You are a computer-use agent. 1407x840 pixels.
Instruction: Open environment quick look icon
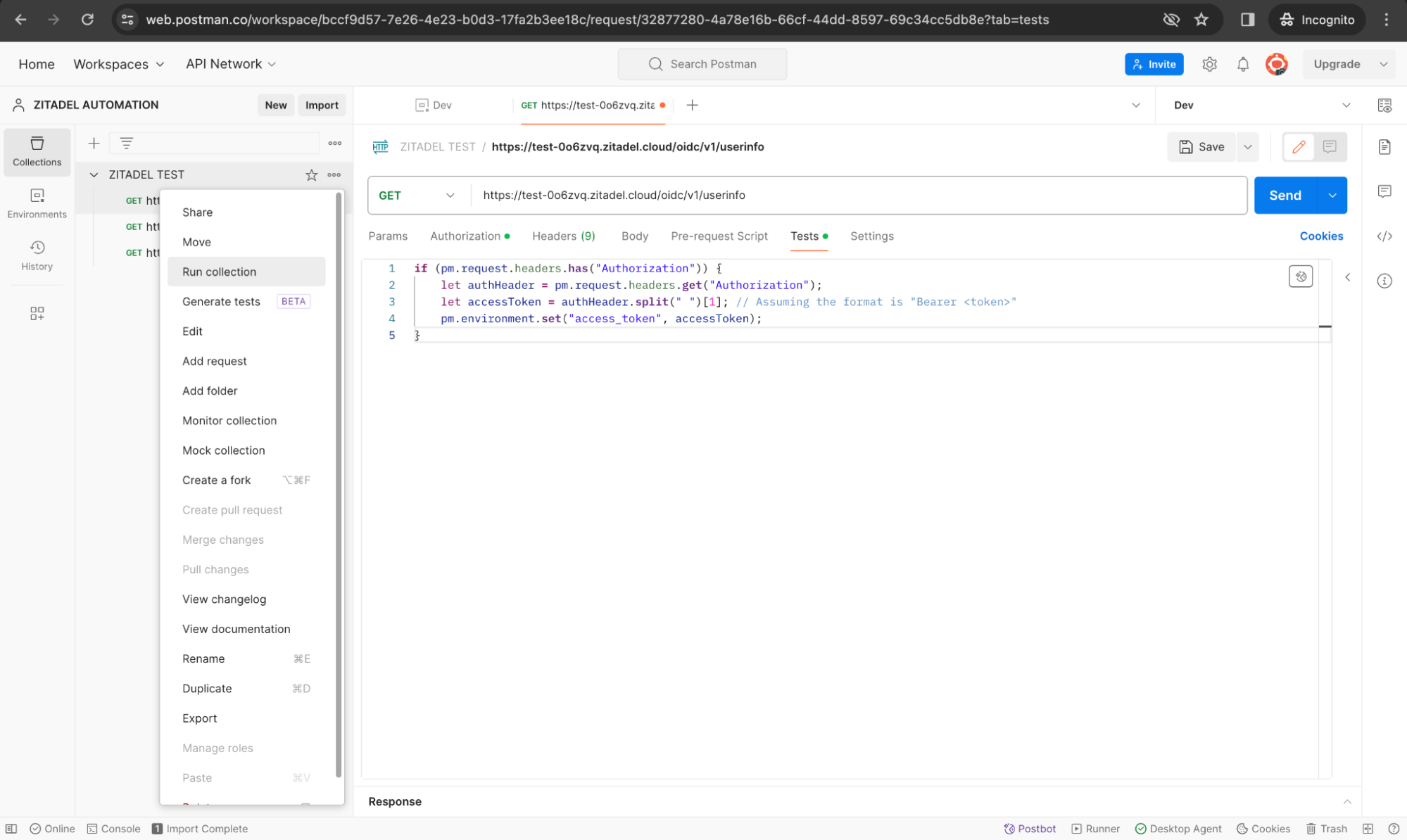coord(1384,106)
